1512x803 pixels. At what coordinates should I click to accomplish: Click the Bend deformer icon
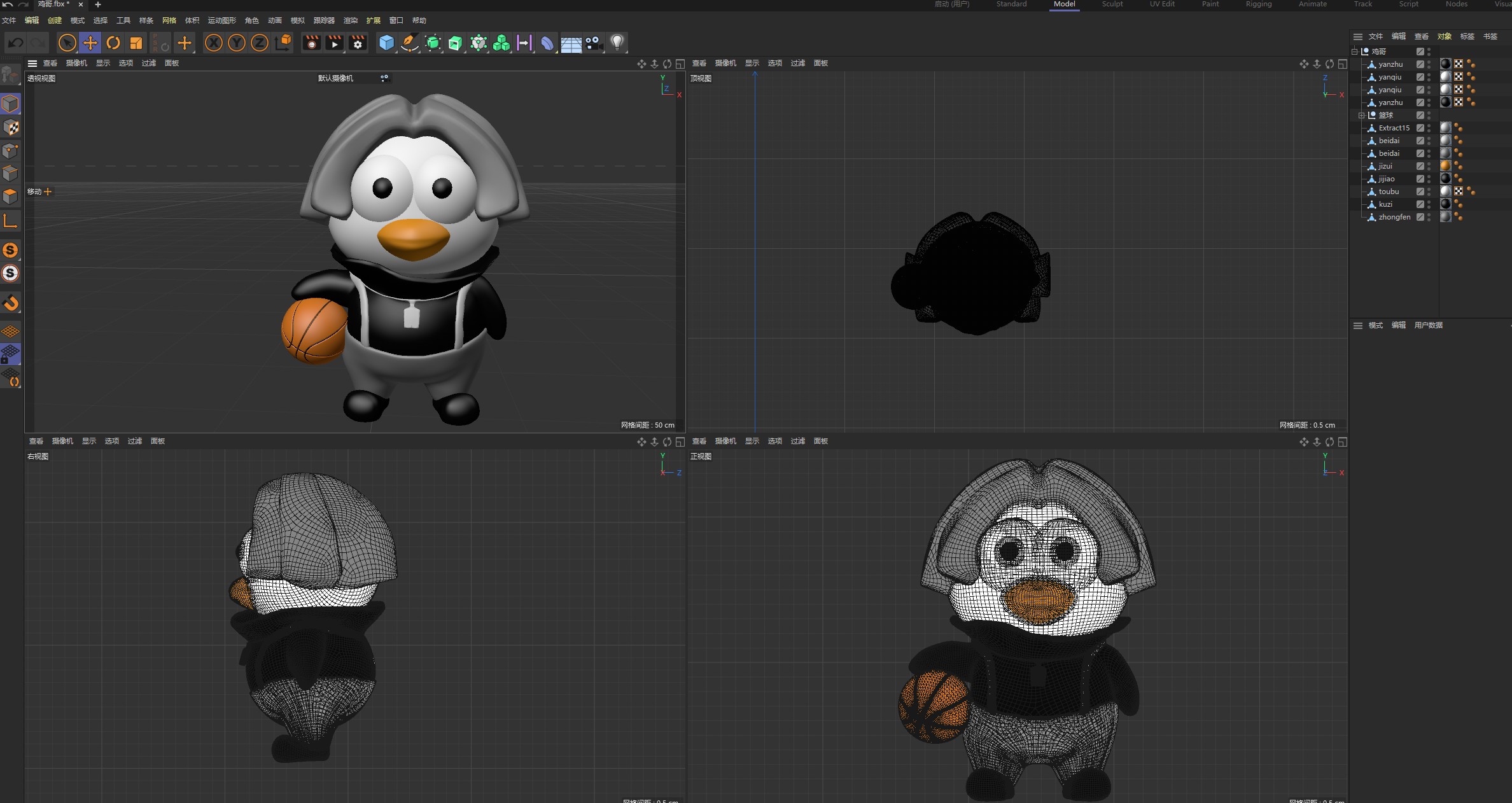click(547, 43)
